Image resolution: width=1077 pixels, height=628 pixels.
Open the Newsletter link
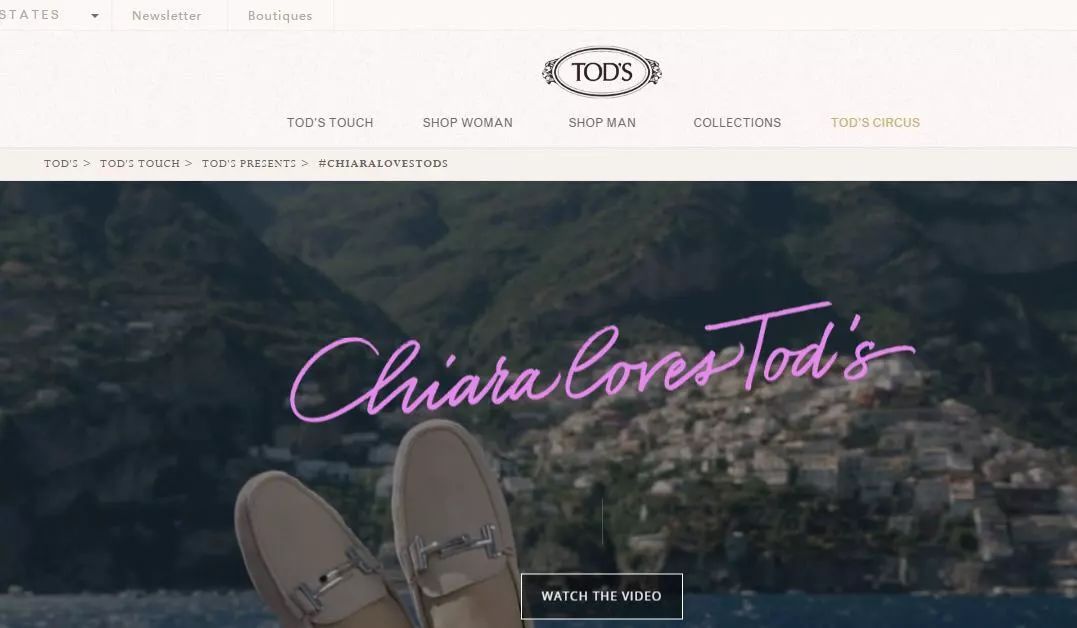[166, 15]
